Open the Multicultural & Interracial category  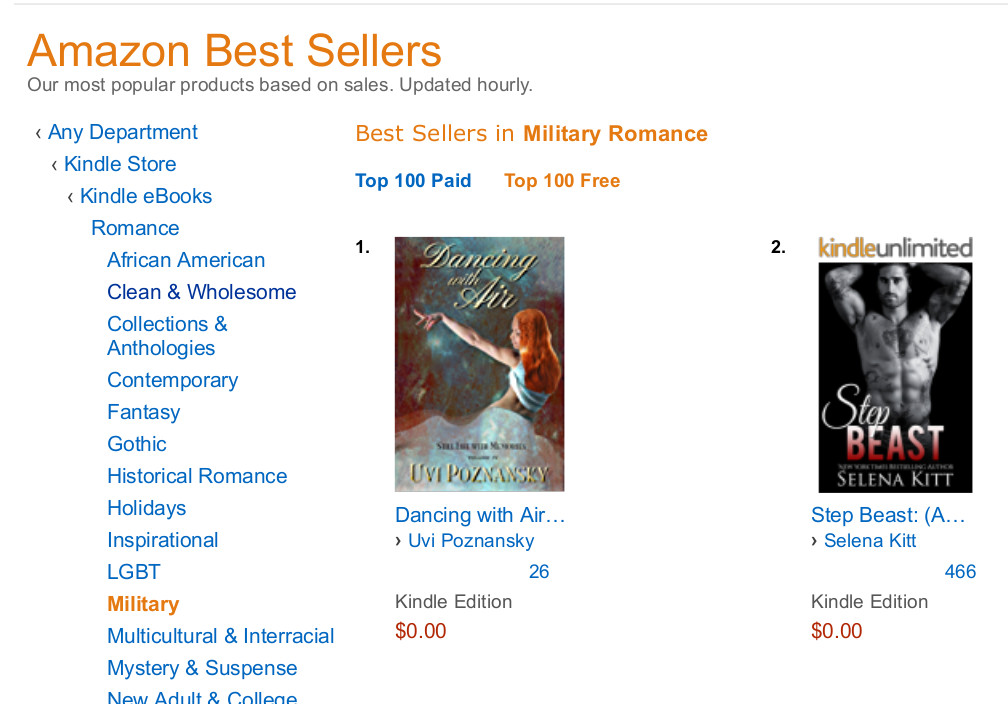pos(220,637)
